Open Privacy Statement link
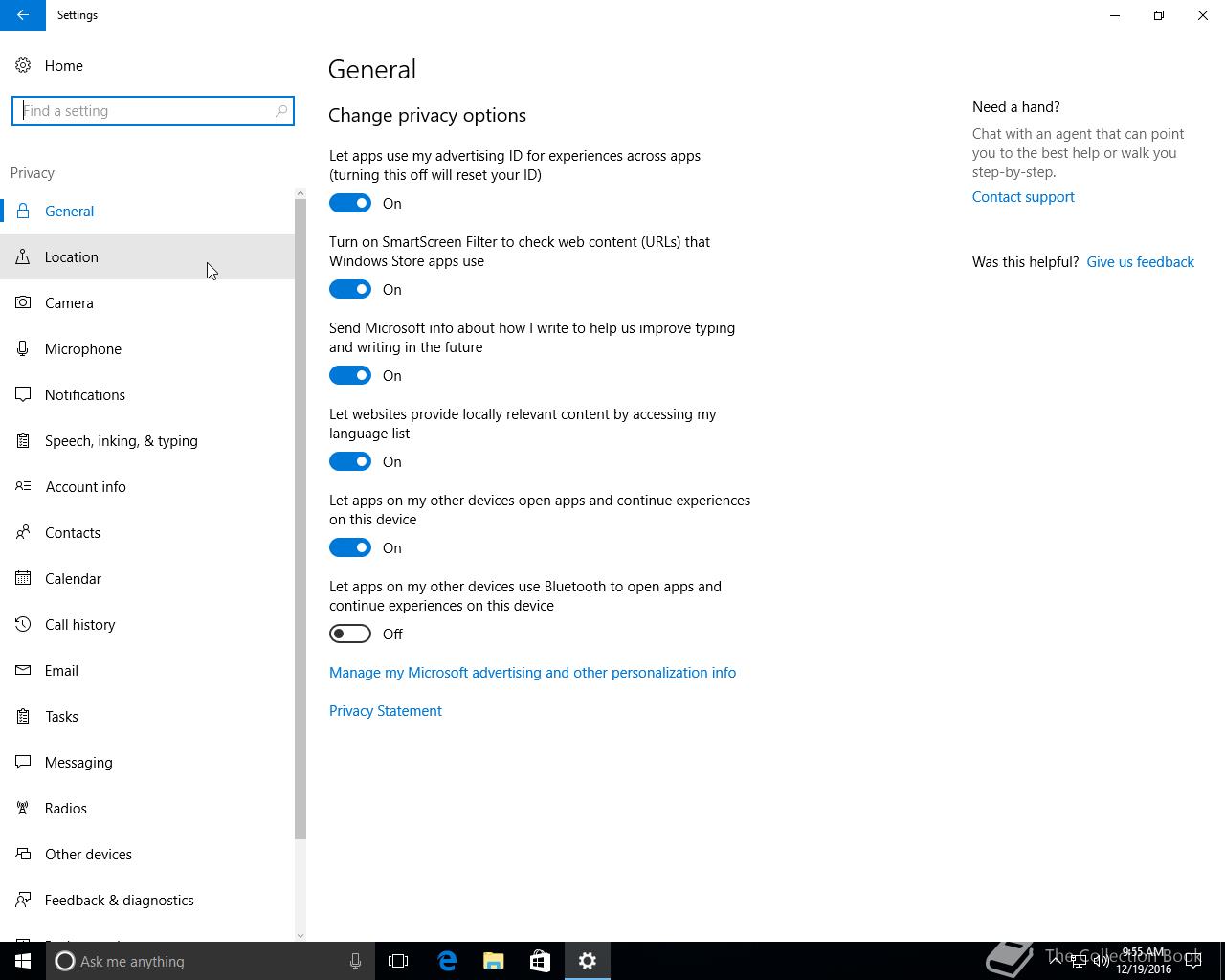Image resolution: width=1225 pixels, height=980 pixels. click(386, 711)
